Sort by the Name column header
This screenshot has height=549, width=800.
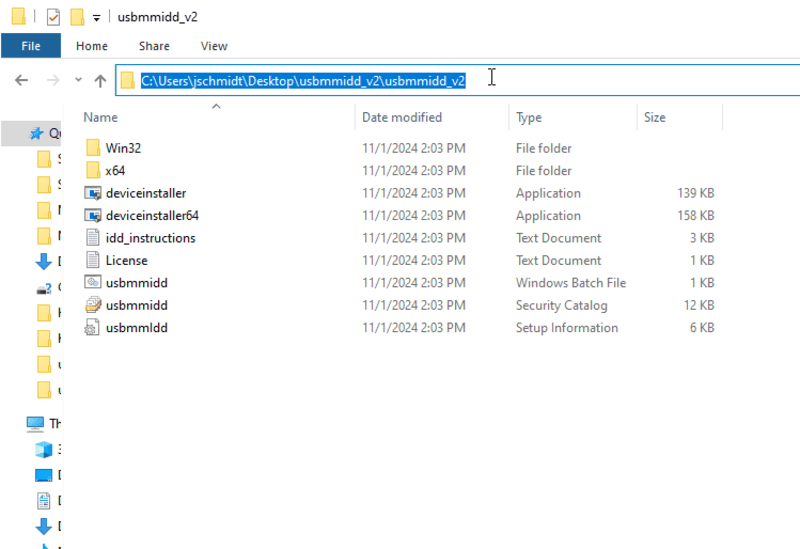(101, 117)
